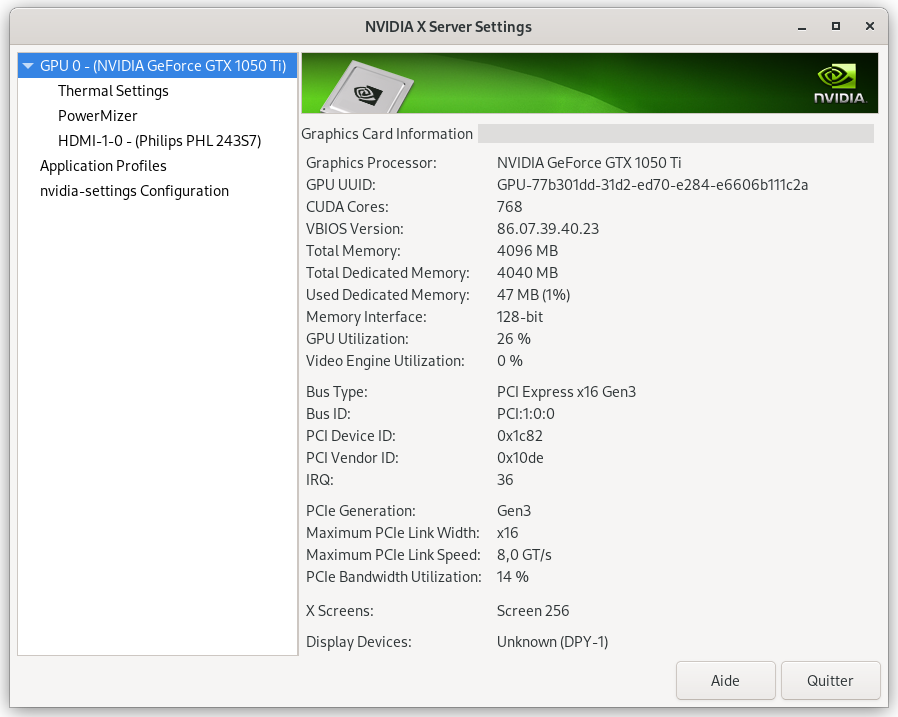
Task: Minimize the NVIDIA X Server Settings window
Action: tap(802, 27)
